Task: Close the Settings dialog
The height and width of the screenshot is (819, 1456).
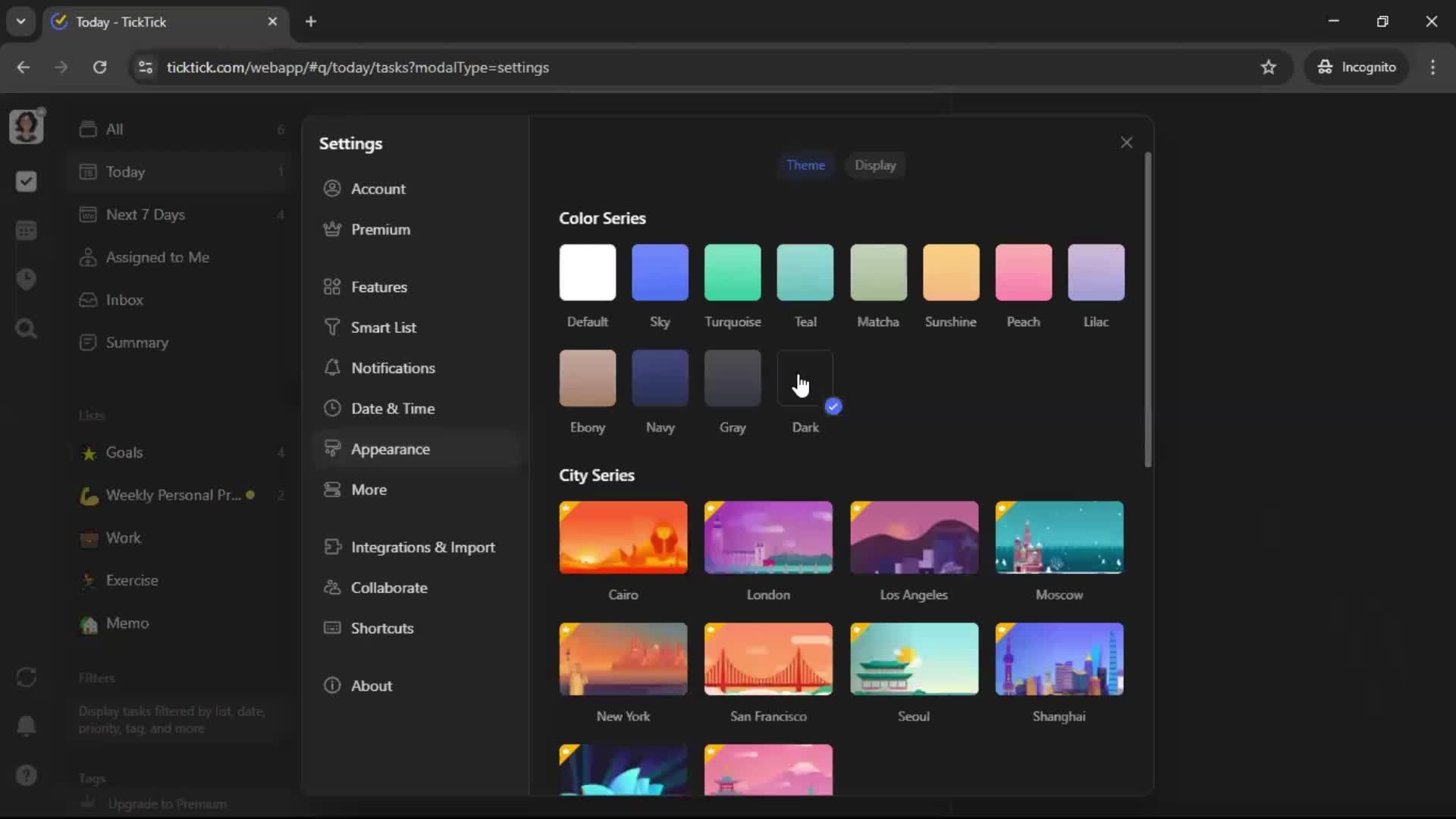Action: point(1126,143)
